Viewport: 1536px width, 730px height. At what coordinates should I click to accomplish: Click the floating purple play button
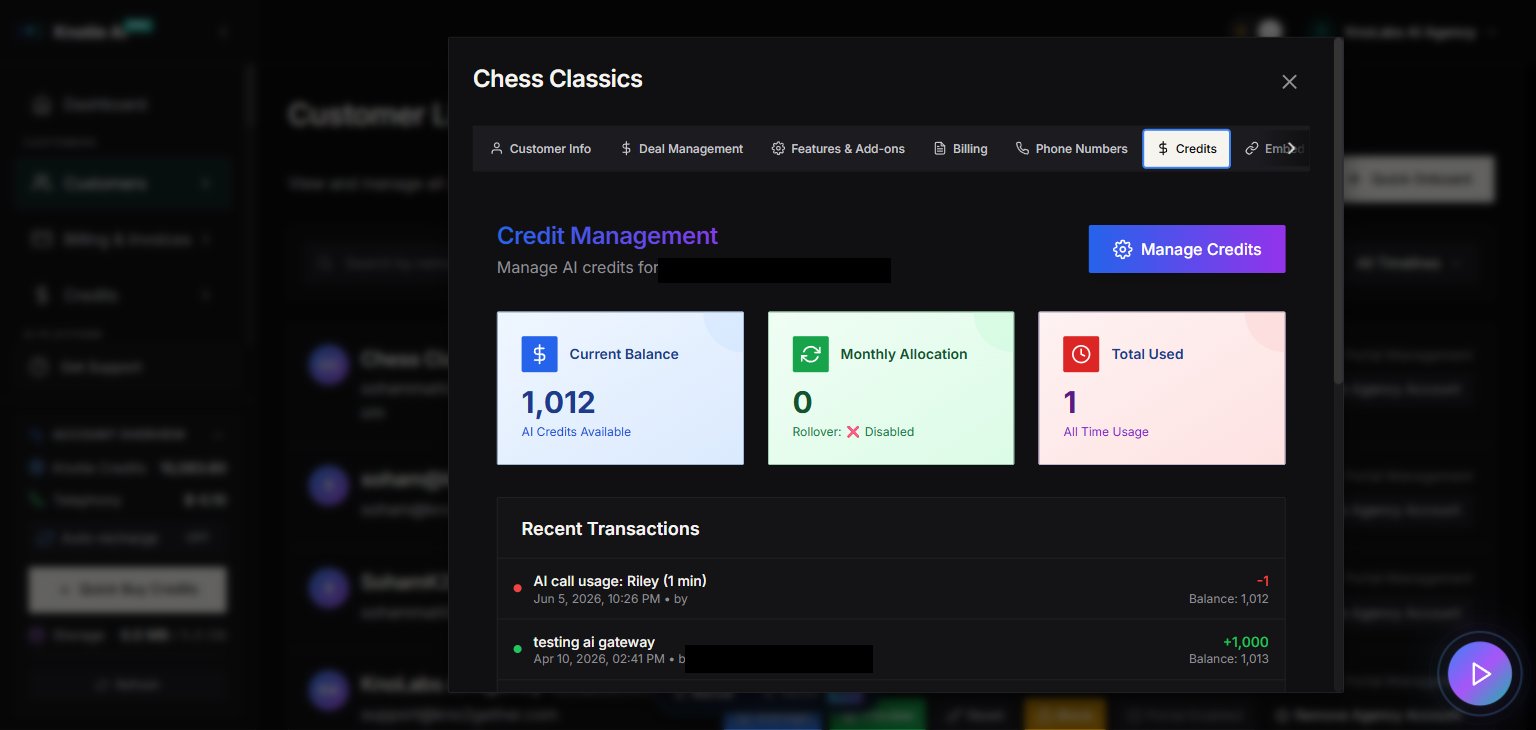coord(1480,674)
